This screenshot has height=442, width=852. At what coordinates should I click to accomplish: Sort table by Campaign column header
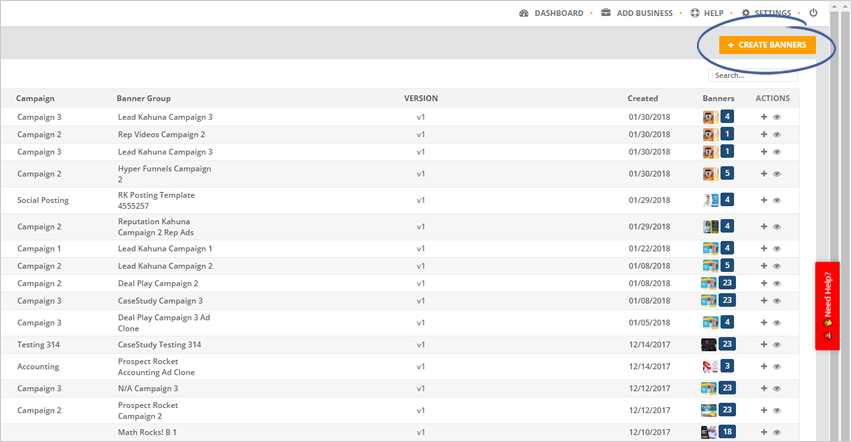point(35,99)
